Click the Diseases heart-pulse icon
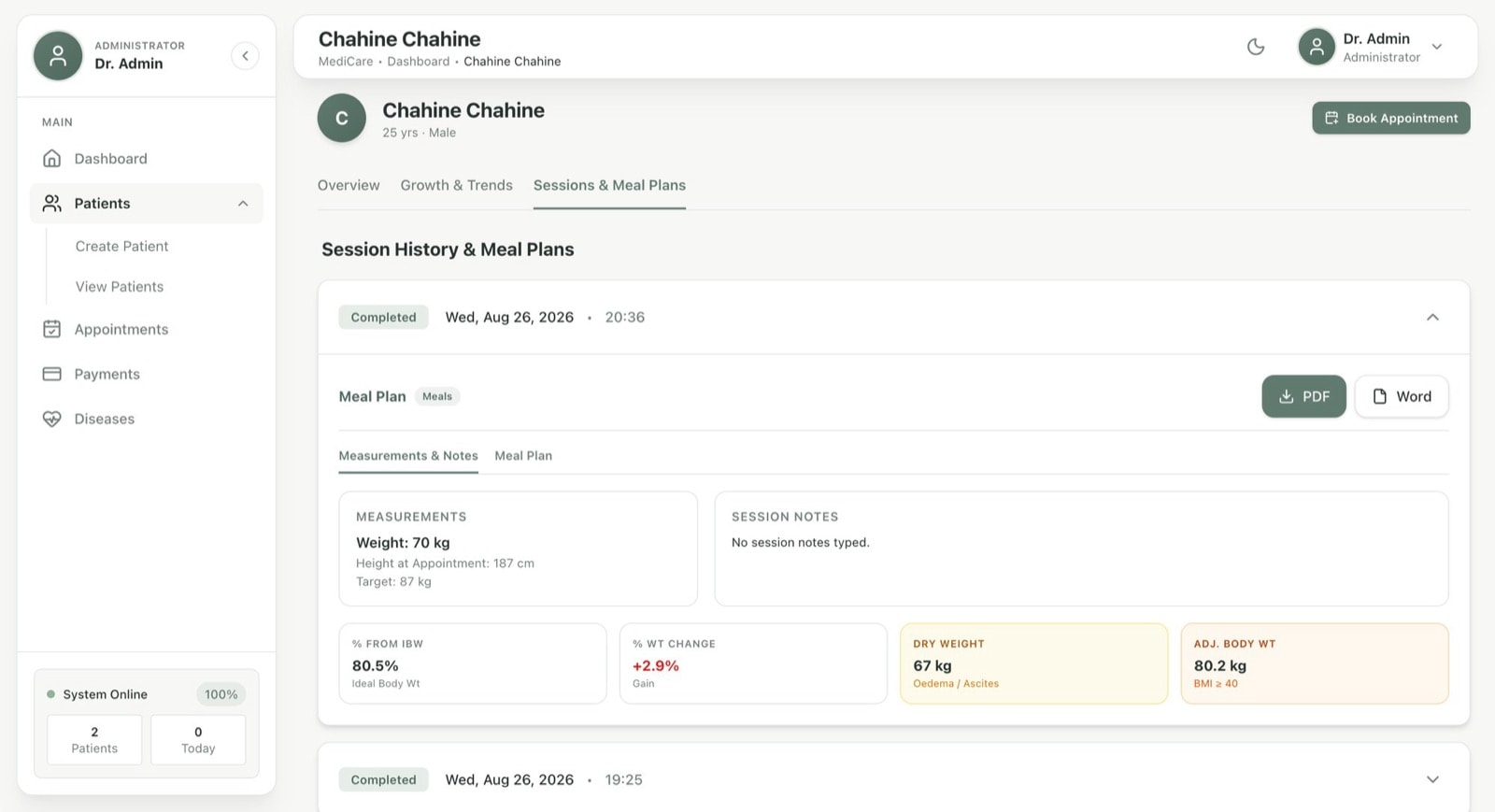The width and height of the screenshot is (1495, 812). [x=52, y=420]
